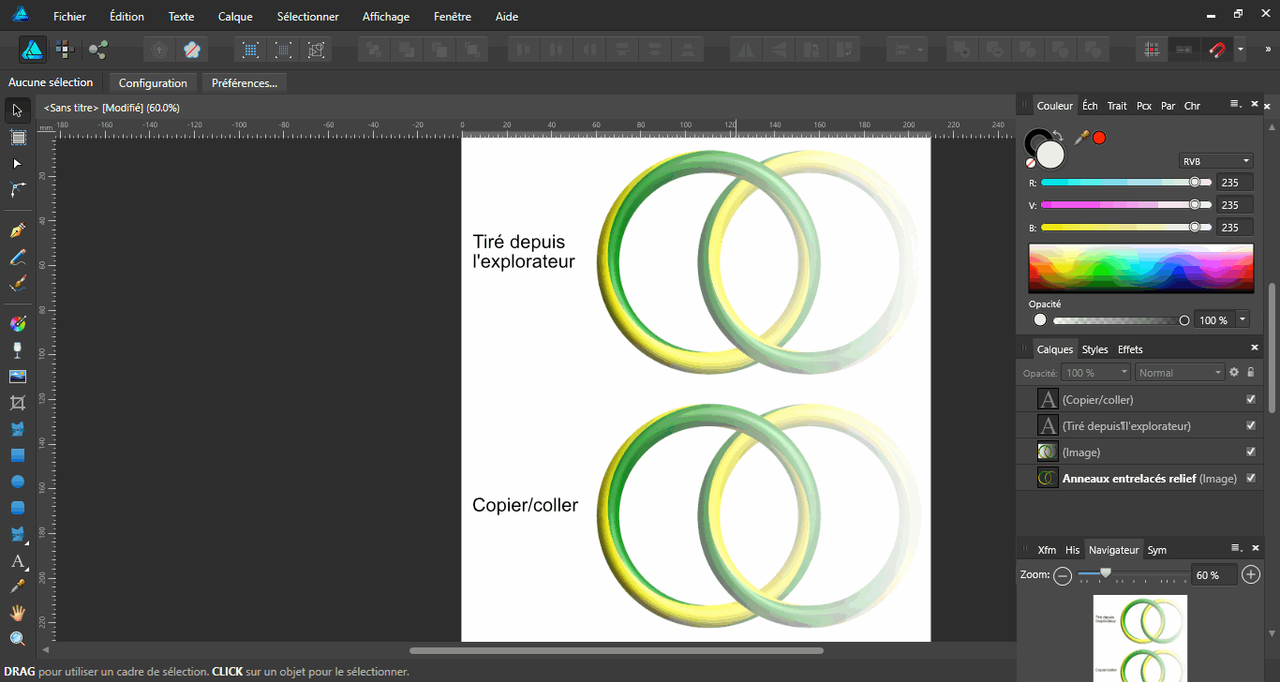Switch to the Effets tab
Screen dimensions: 1280x682
pos(1130,349)
